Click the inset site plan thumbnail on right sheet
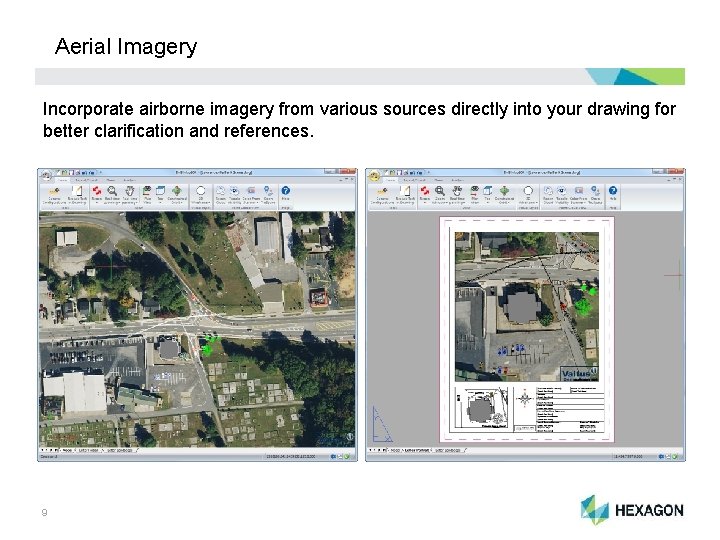 click(x=483, y=408)
